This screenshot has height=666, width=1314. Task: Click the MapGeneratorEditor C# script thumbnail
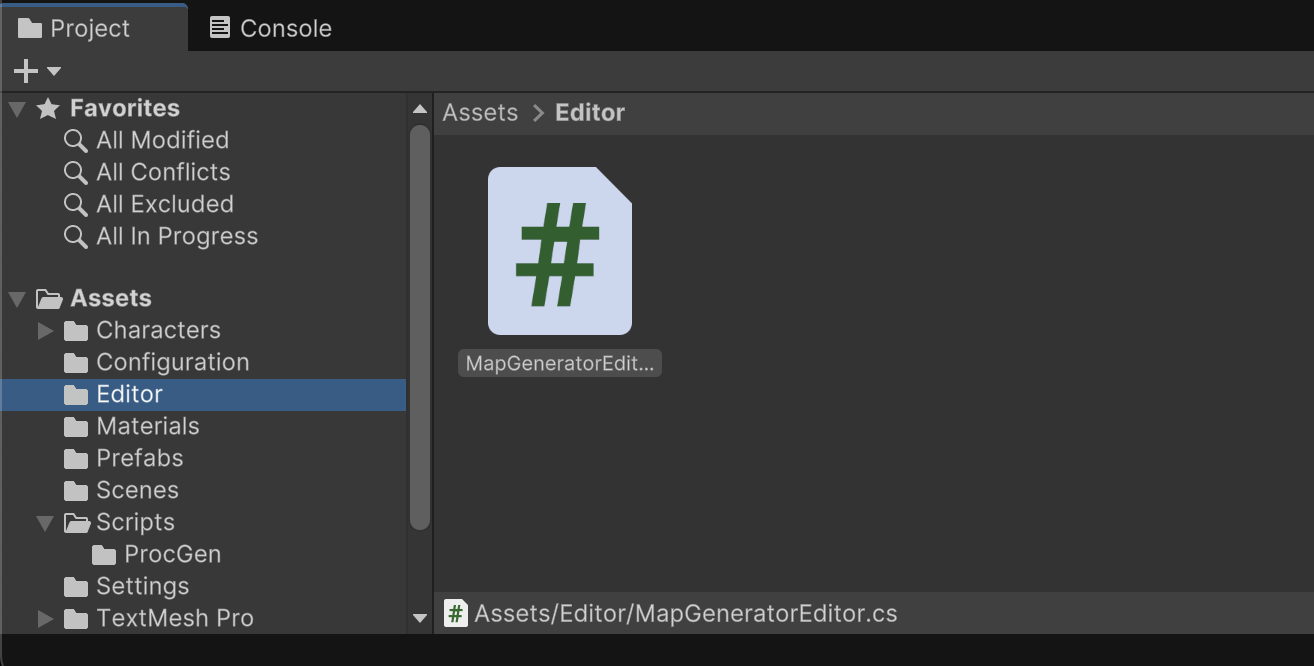tap(559, 251)
